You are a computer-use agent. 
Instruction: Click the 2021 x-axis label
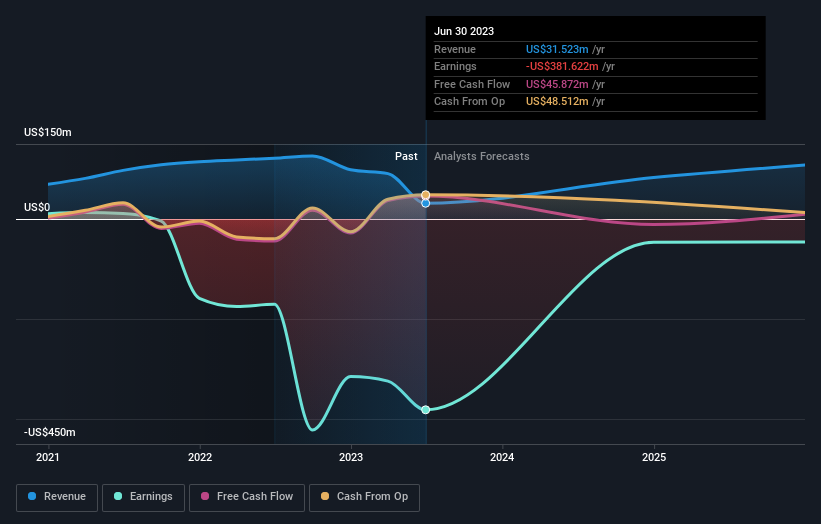click(48, 457)
